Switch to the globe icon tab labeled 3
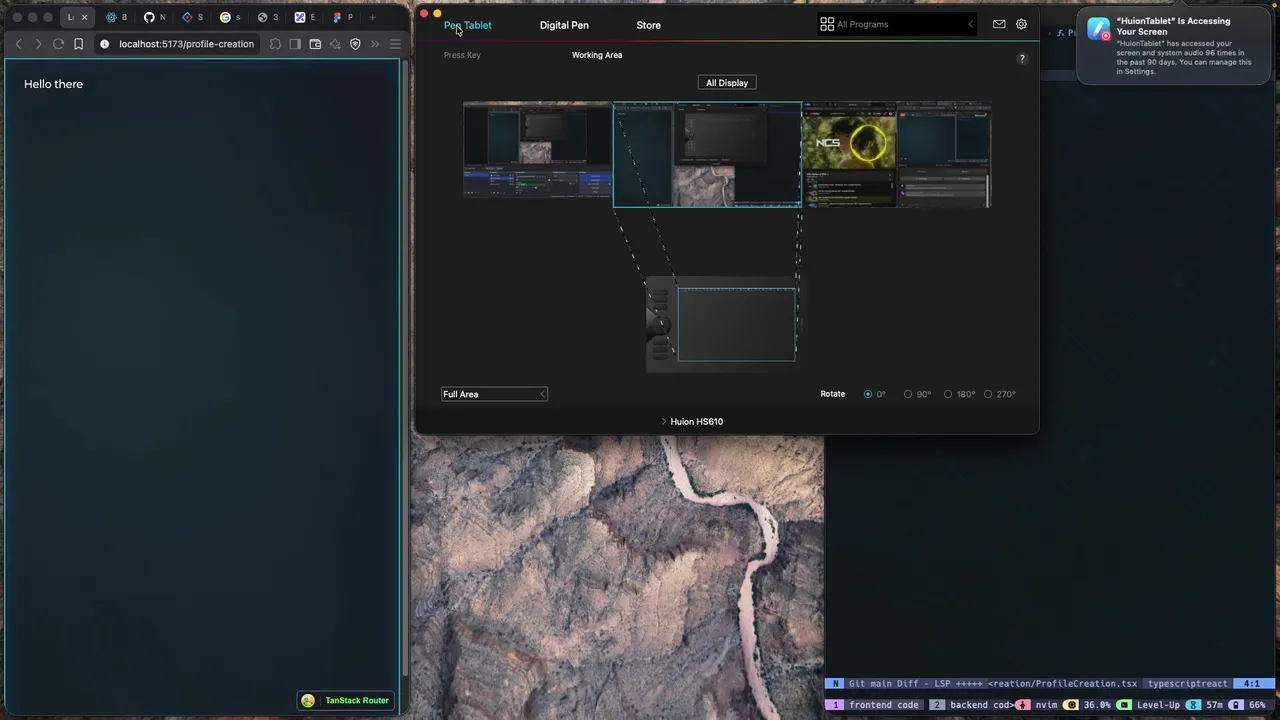Image resolution: width=1280 pixels, height=720 pixels. tap(268, 17)
